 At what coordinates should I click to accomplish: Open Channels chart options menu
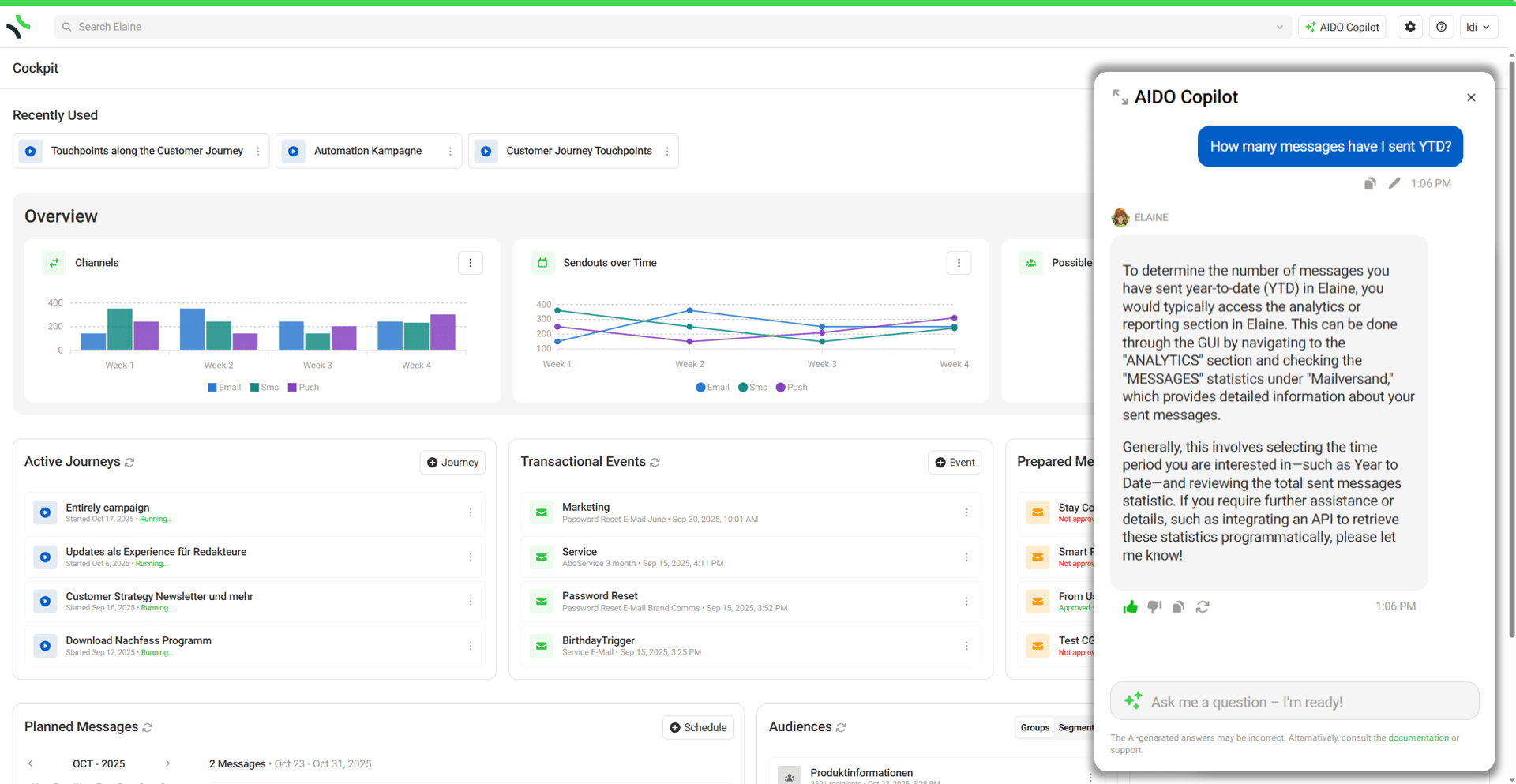[471, 263]
